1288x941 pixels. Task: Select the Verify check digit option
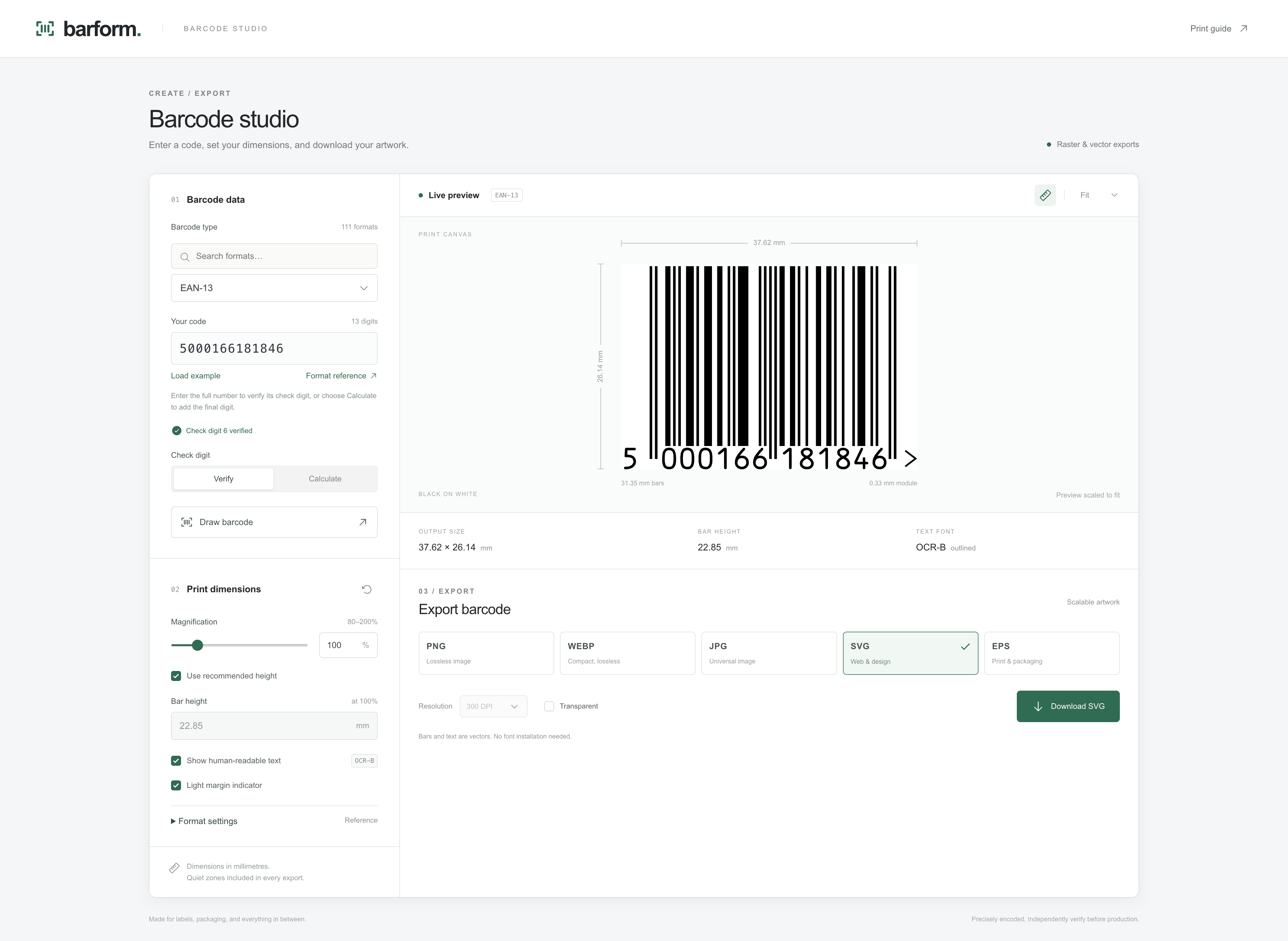pos(223,479)
